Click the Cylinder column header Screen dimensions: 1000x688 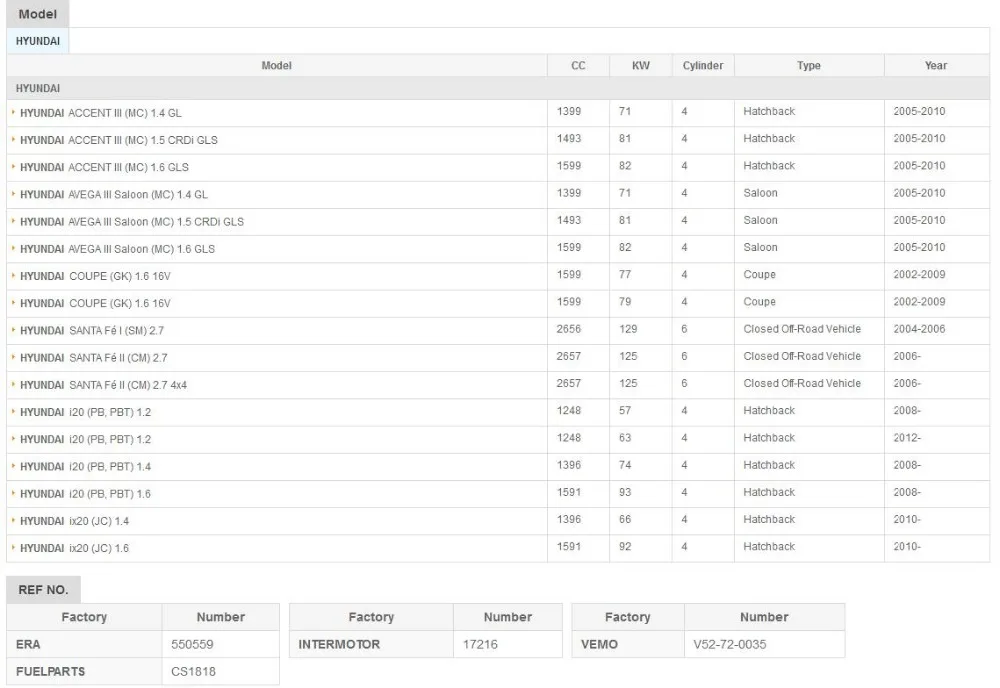(x=703, y=66)
